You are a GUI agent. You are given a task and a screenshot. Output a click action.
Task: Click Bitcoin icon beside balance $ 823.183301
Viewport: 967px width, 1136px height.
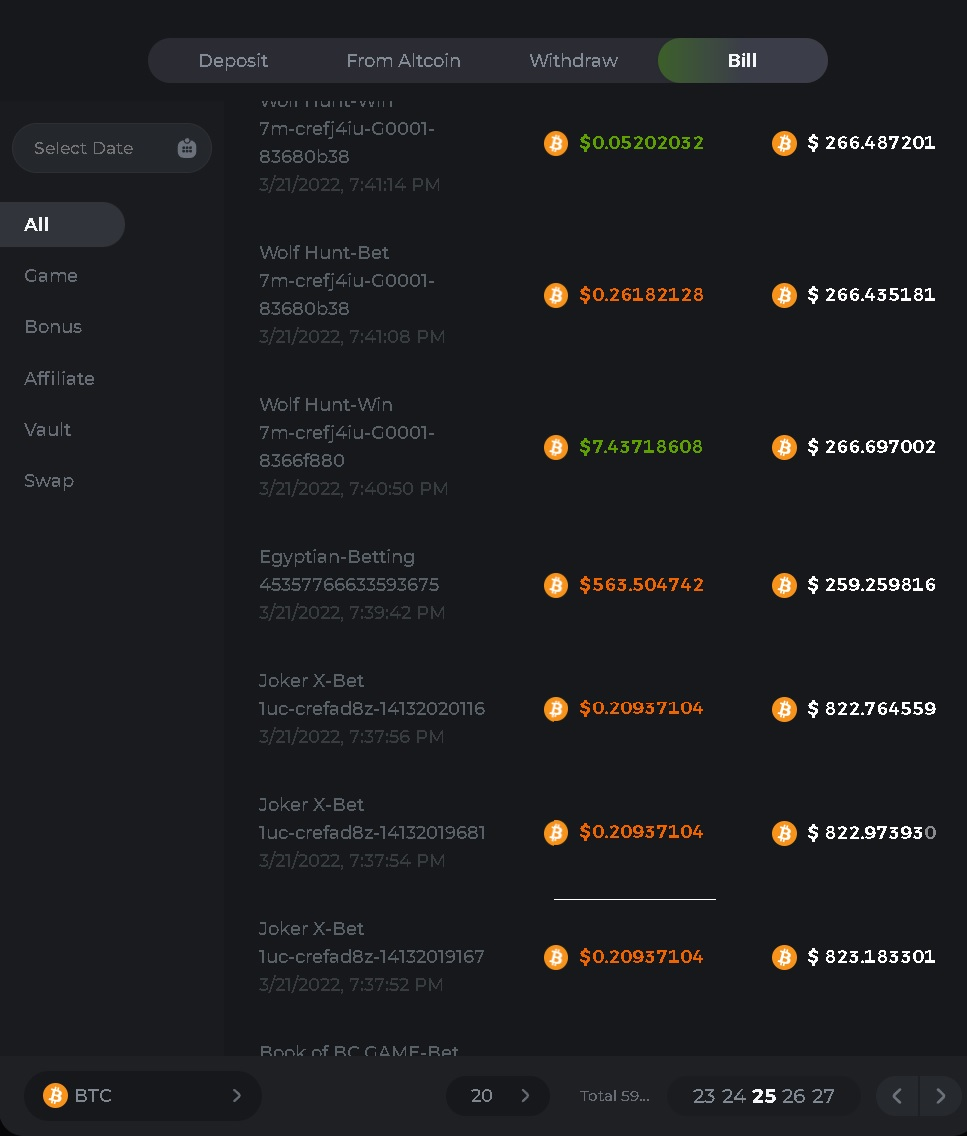click(x=784, y=957)
